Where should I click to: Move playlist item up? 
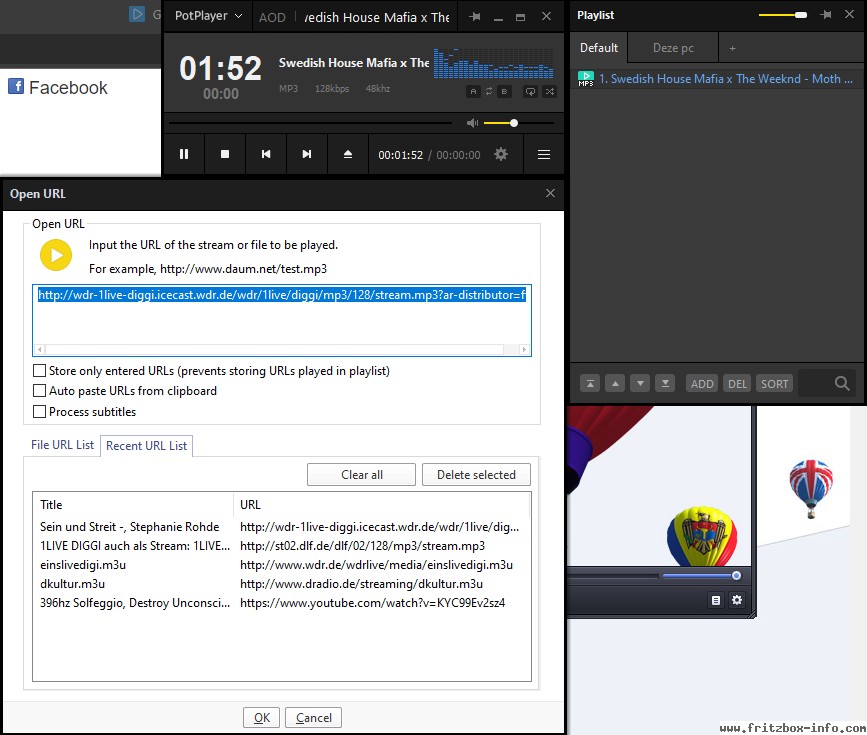click(615, 383)
